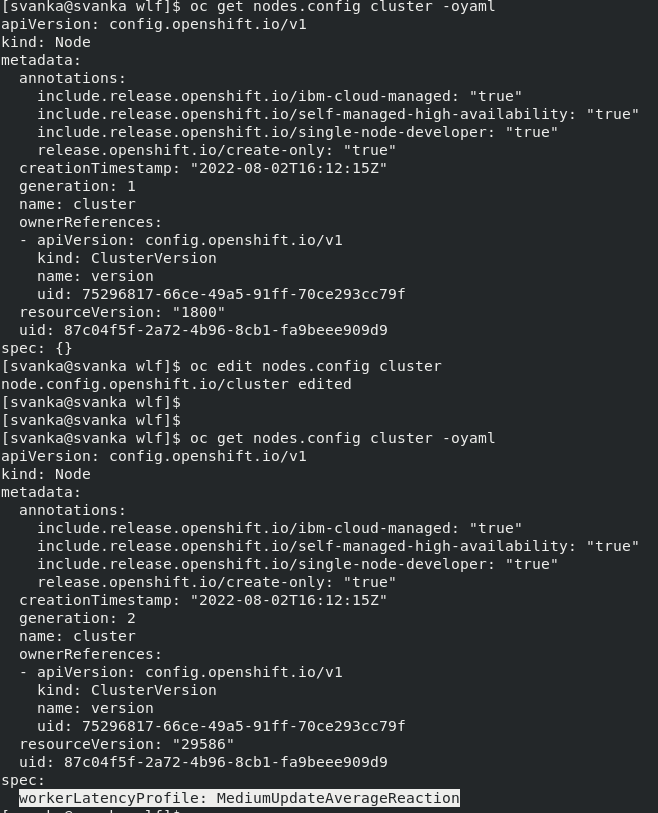This screenshot has height=813, width=658.
Task: Click the "node.config.openshift.io/cluster edited" message
Action: [x=176, y=384]
